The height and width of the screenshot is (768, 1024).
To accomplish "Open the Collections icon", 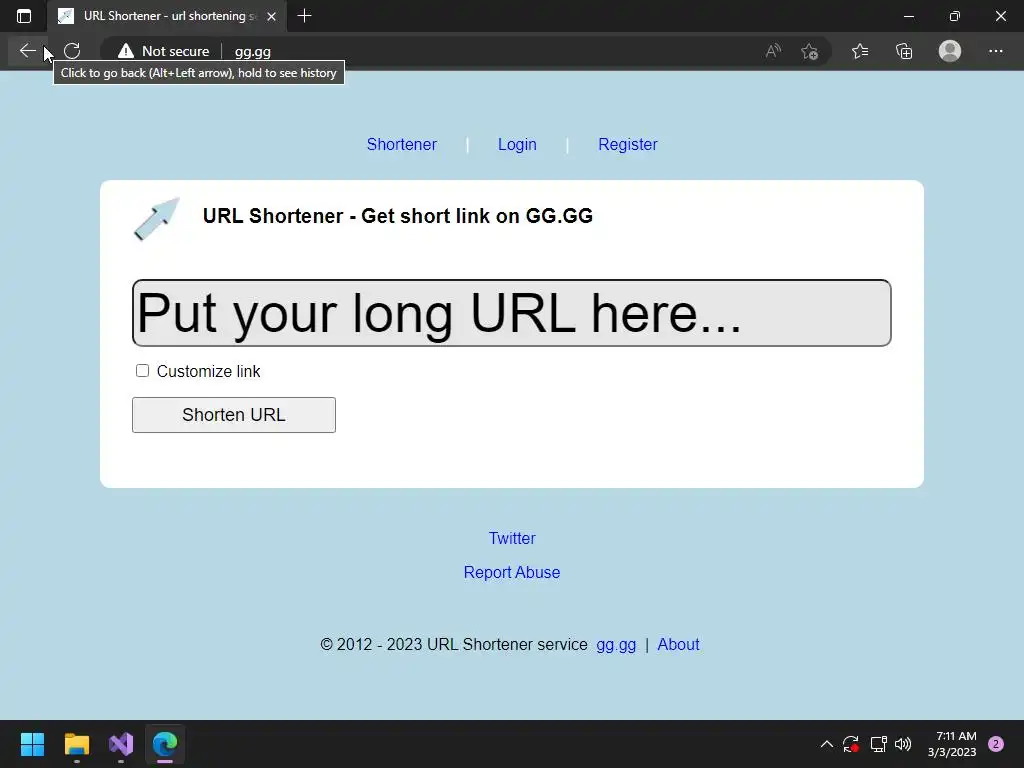I will (904, 51).
